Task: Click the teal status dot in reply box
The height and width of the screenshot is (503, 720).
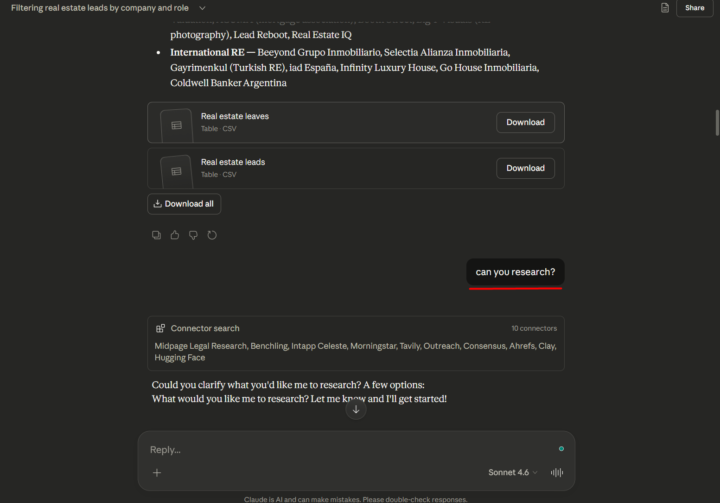Action: (561, 449)
